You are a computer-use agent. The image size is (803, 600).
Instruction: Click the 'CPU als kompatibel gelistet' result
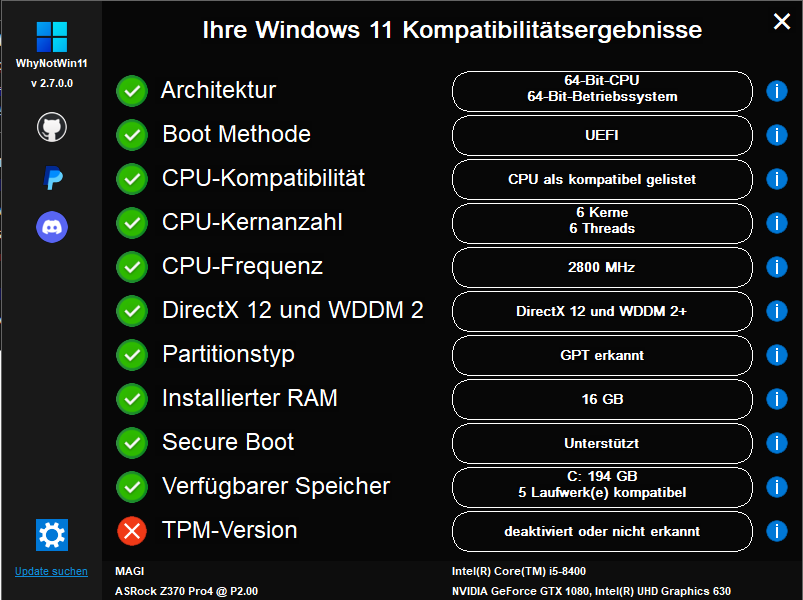602,179
